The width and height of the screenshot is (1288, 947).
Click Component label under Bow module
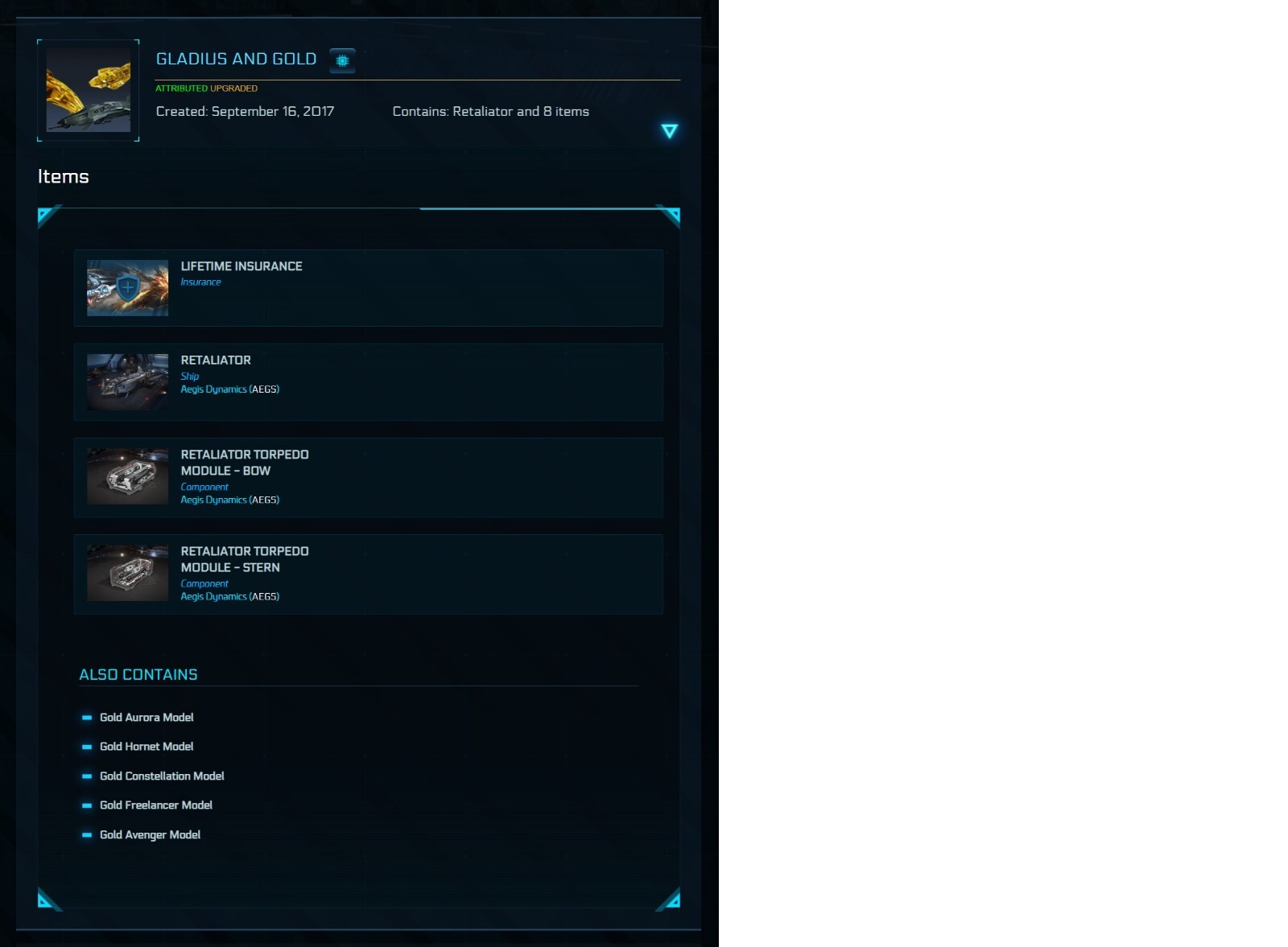[x=204, y=487]
